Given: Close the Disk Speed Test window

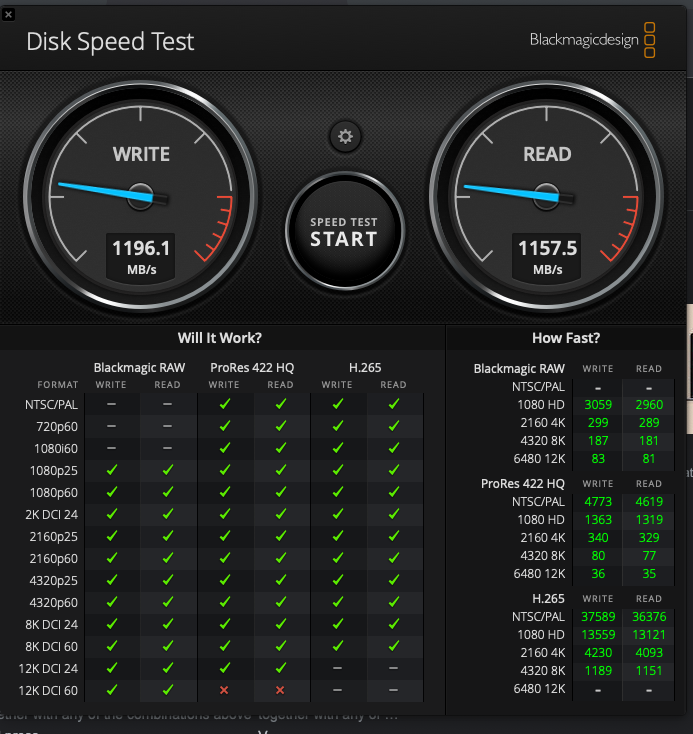Looking at the screenshot, I should point(8,15).
